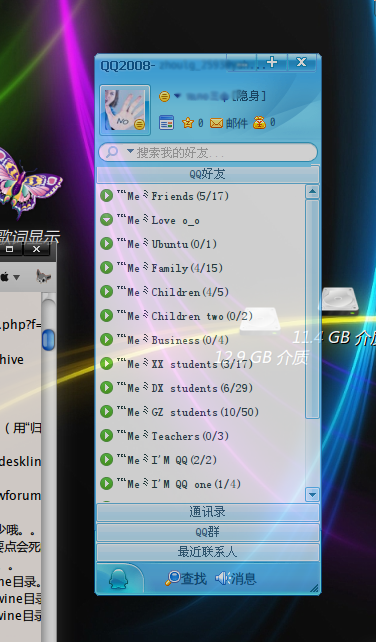Open the info panel icon below status

(166, 122)
